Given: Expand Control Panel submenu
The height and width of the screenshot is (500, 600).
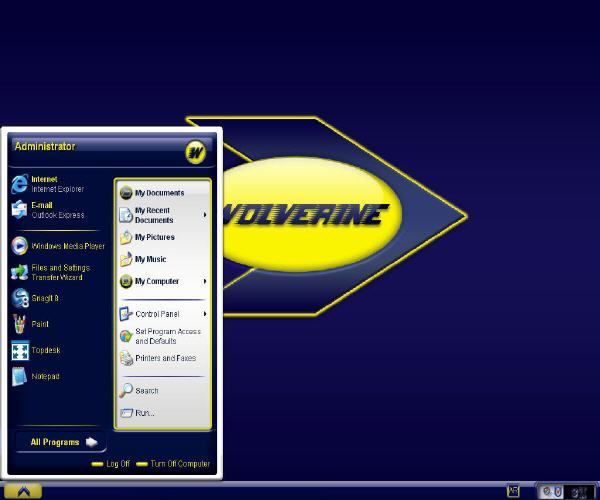Looking at the screenshot, I should pyautogui.click(x=163, y=314).
